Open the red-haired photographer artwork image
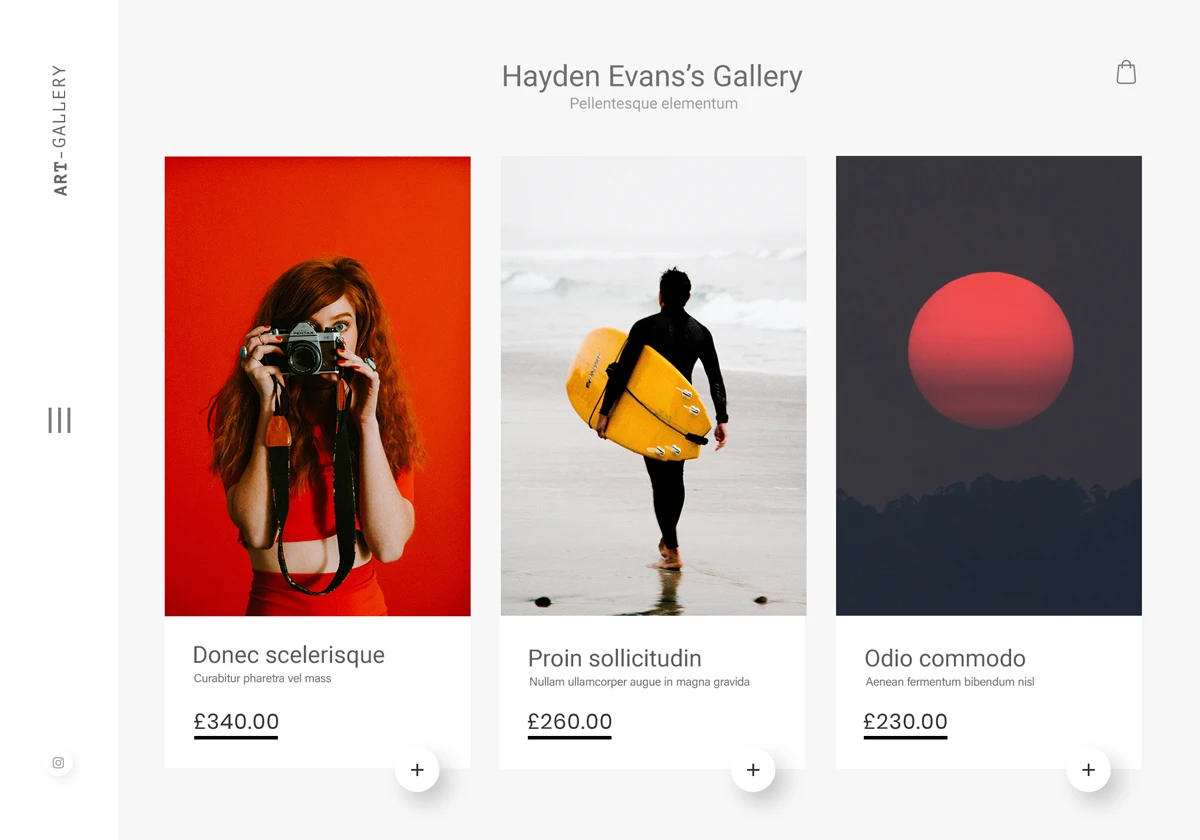Screen dimensions: 1200x840 317,385
